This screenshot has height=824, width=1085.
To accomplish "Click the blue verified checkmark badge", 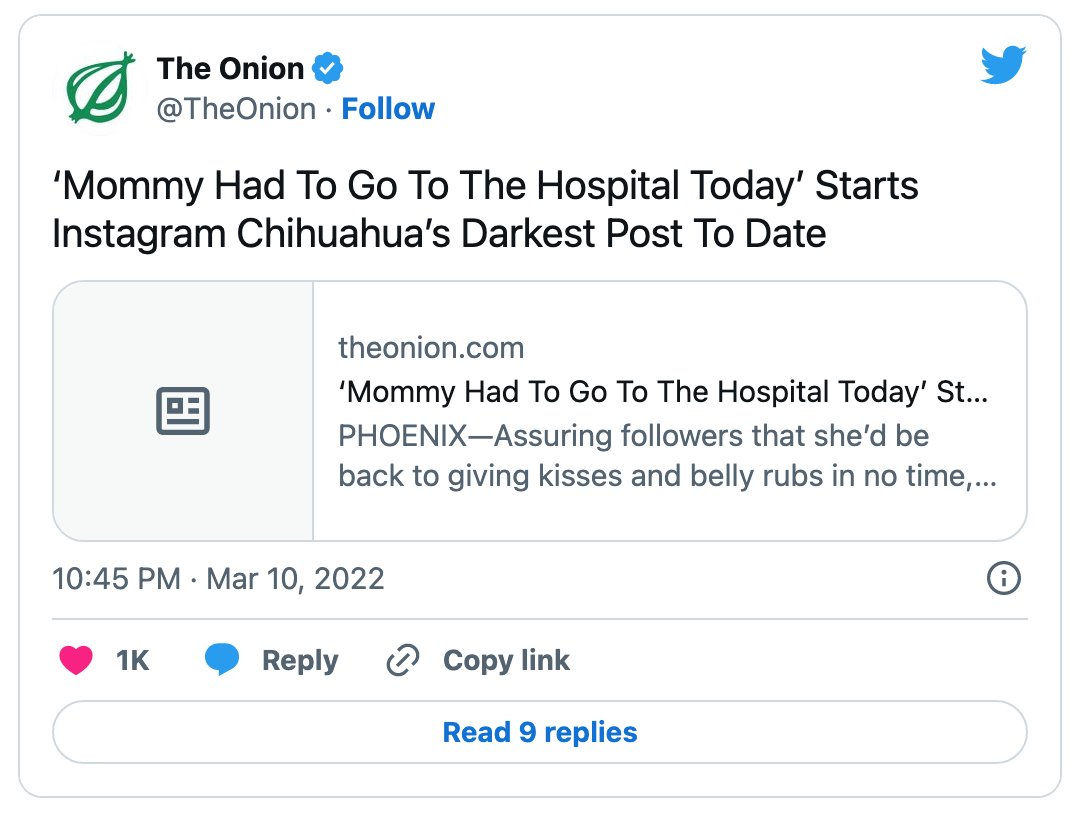I will [327, 68].
